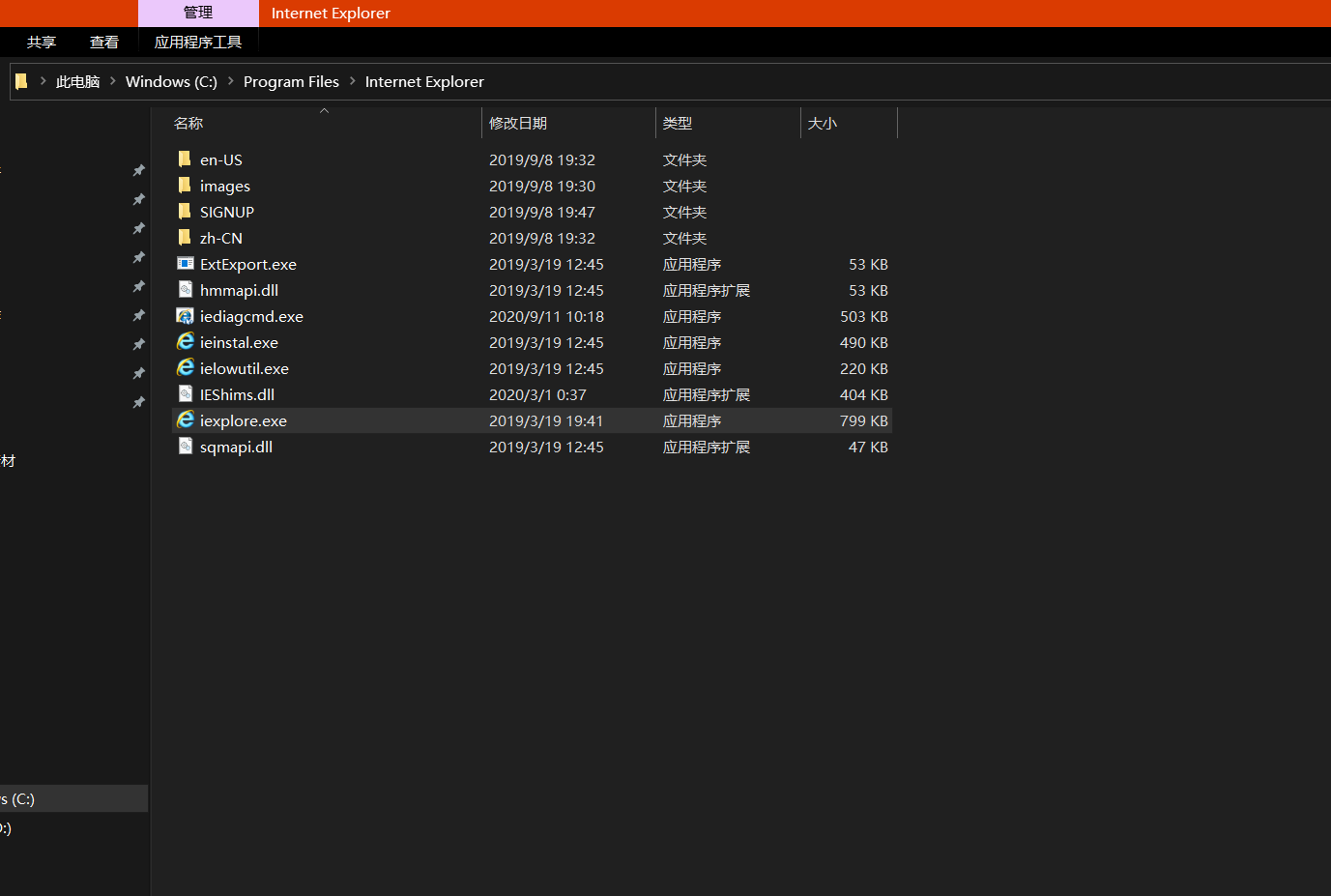Select the images folder name
Screen dimensions: 1331x896
tap(225, 187)
